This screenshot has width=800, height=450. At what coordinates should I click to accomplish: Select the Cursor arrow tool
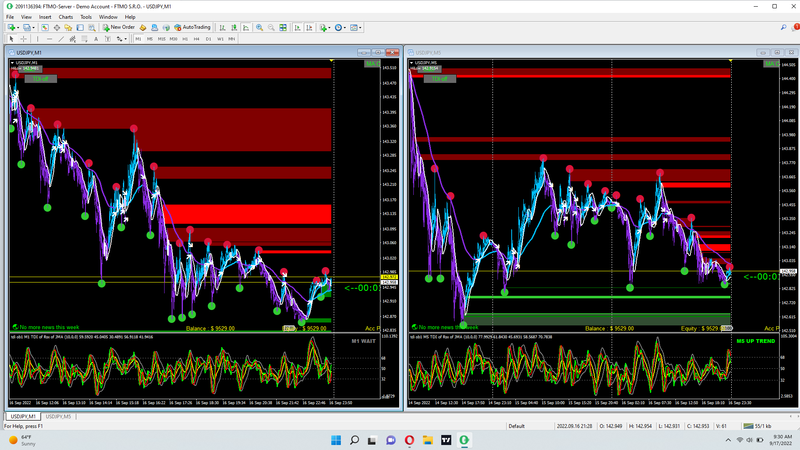pyautogui.click(x=11, y=39)
